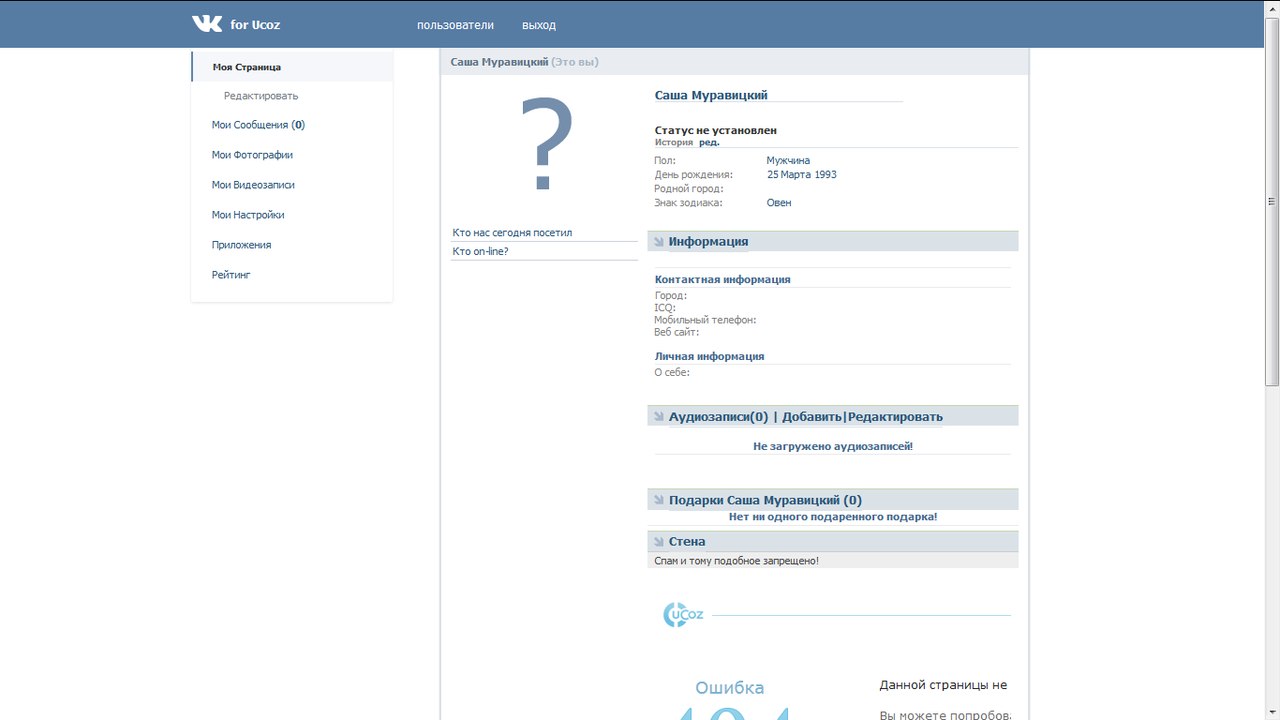Click the Овен zodiac sign link
1280x720 pixels.
coord(779,202)
